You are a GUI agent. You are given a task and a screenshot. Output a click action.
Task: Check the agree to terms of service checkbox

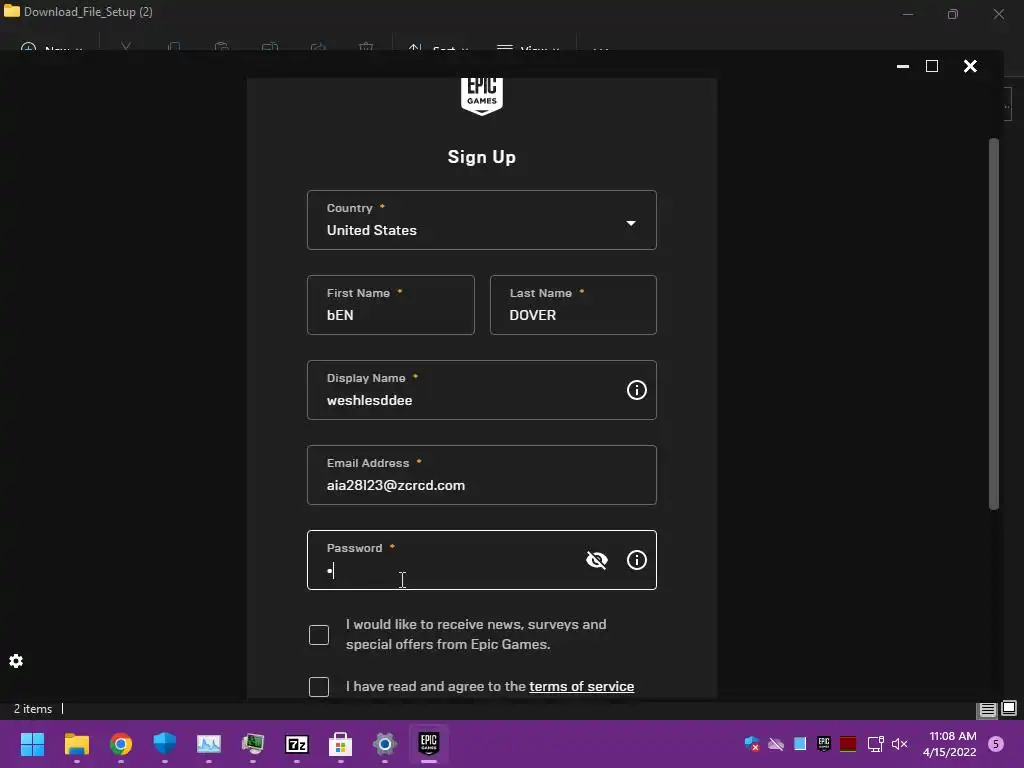pos(319,686)
